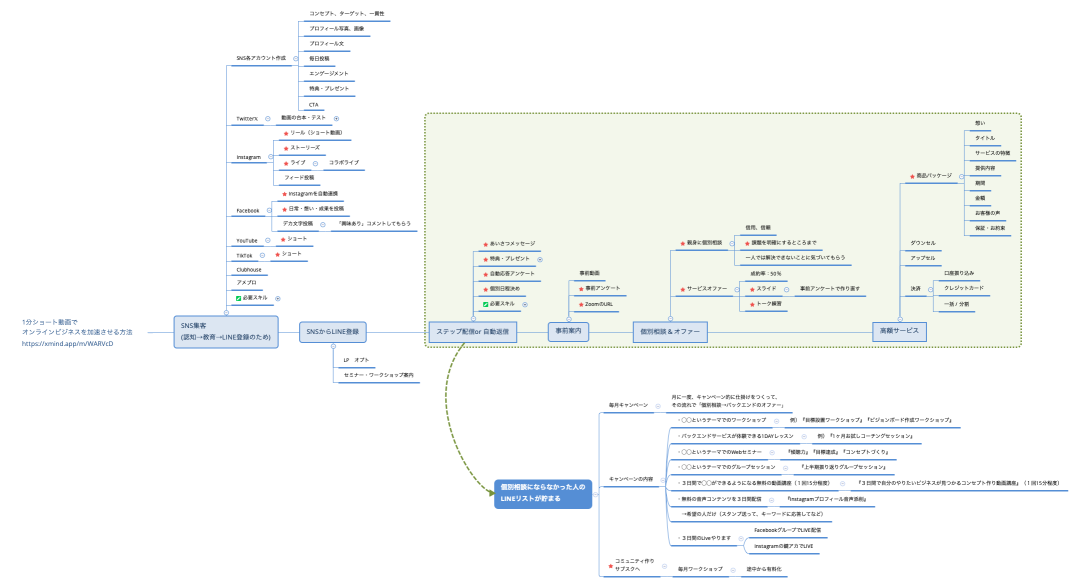Select the blue 個別相談にならなかった人 node
Image resolution: width=1077 pixels, height=585 pixels.
[543, 492]
